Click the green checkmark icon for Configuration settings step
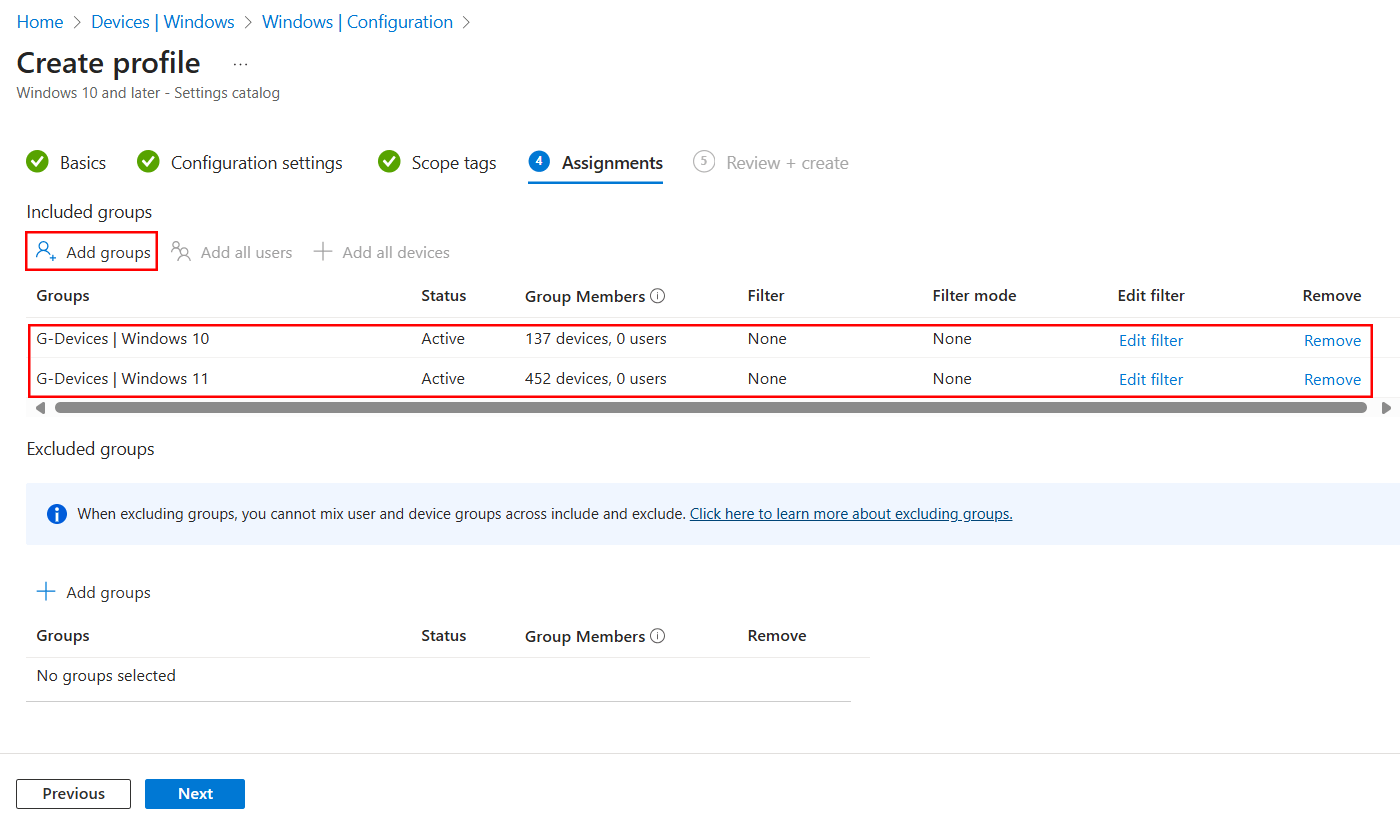Screen dimensions: 1400x813 tap(148, 162)
